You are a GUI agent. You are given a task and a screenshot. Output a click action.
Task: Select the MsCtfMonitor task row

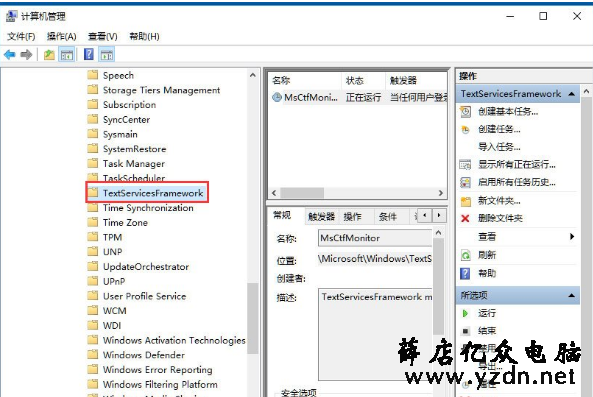(358, 98)
